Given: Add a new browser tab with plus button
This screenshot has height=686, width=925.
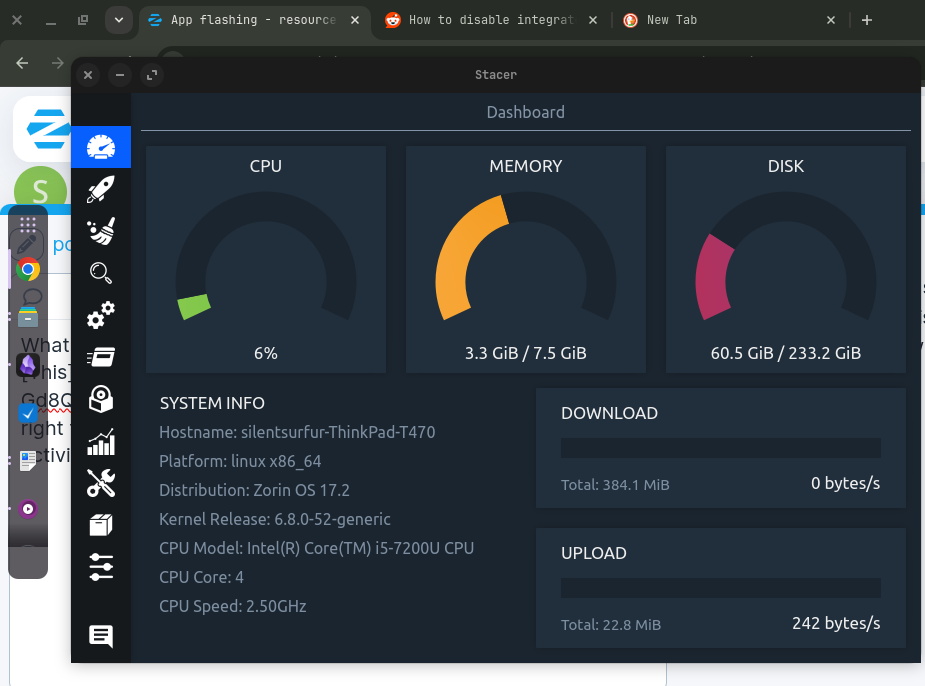Looking at the screenshot, I should point(867,20).
